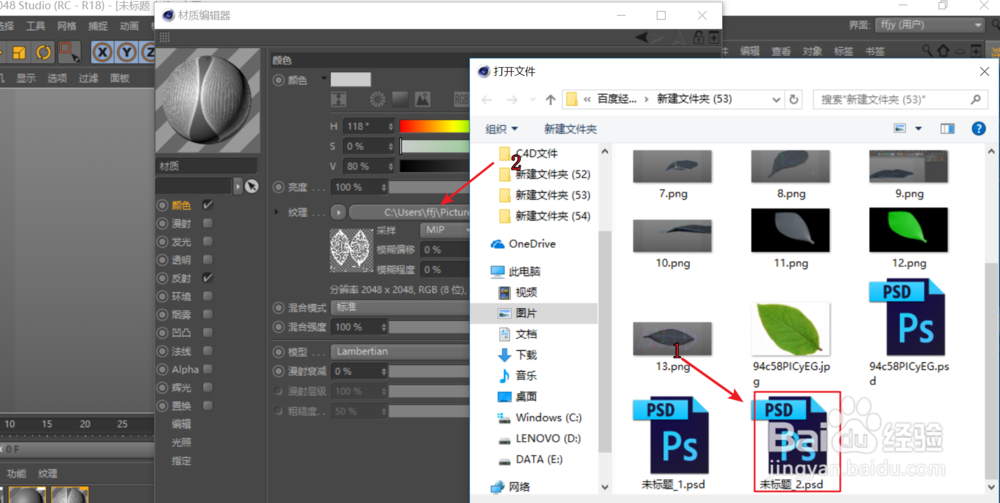The width and height of the screenshot is (1000, 503).
Task: Enable the 透明 channel checkbox
Action: [208, 259]
